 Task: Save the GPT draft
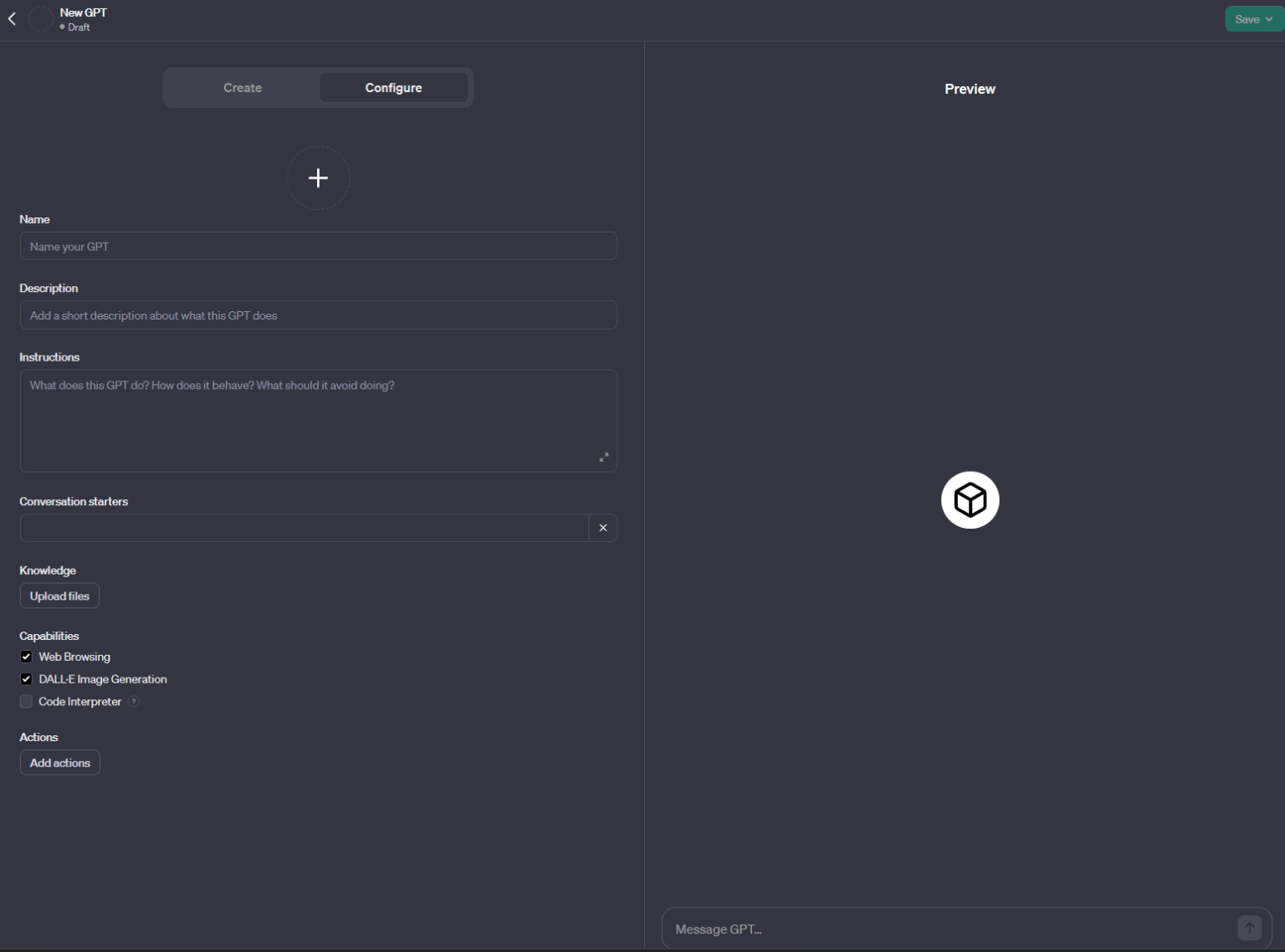(1246, 18)
